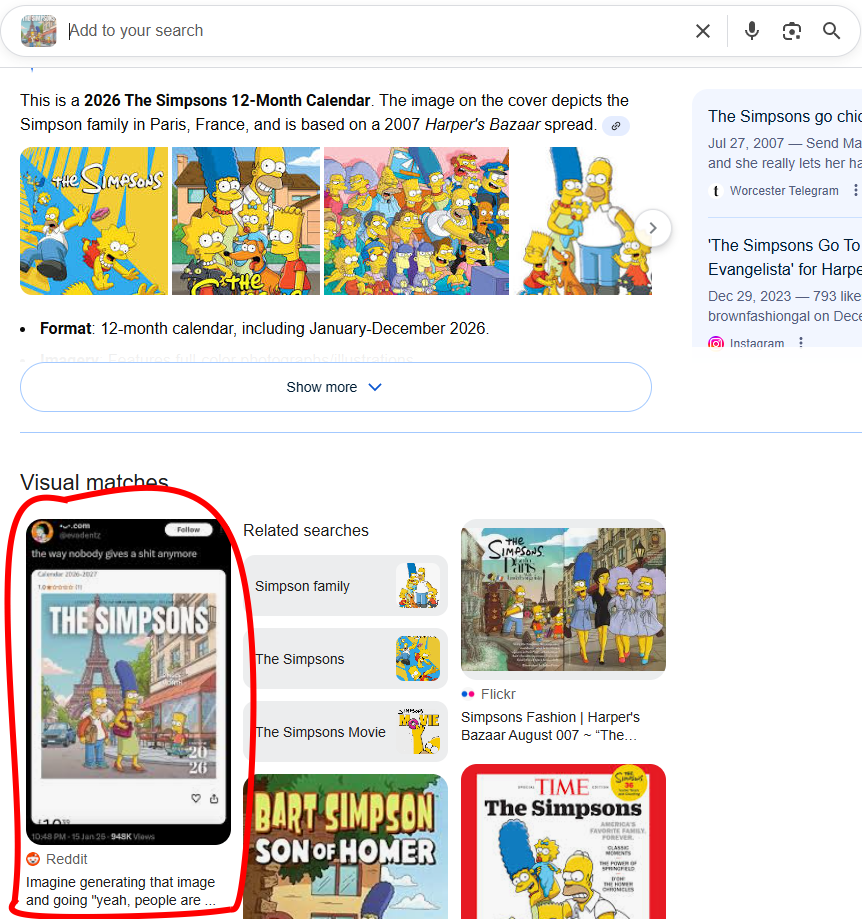The image size is (862, 919).
Task: Open 'The Simpsons Go To' Harper's article
Action: [x=785, y=257]
